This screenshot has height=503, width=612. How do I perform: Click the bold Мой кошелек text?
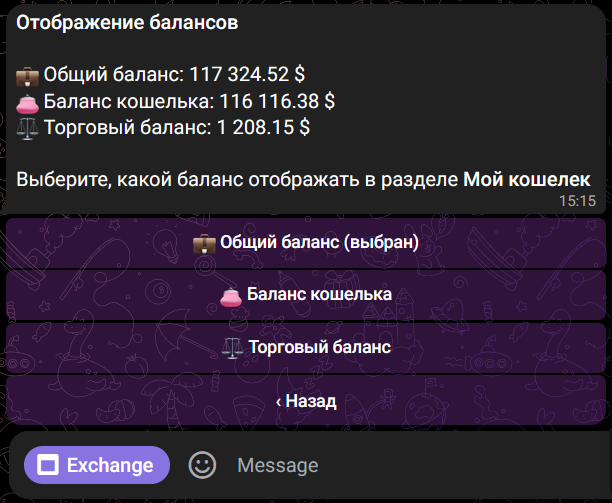coord(527,179)
